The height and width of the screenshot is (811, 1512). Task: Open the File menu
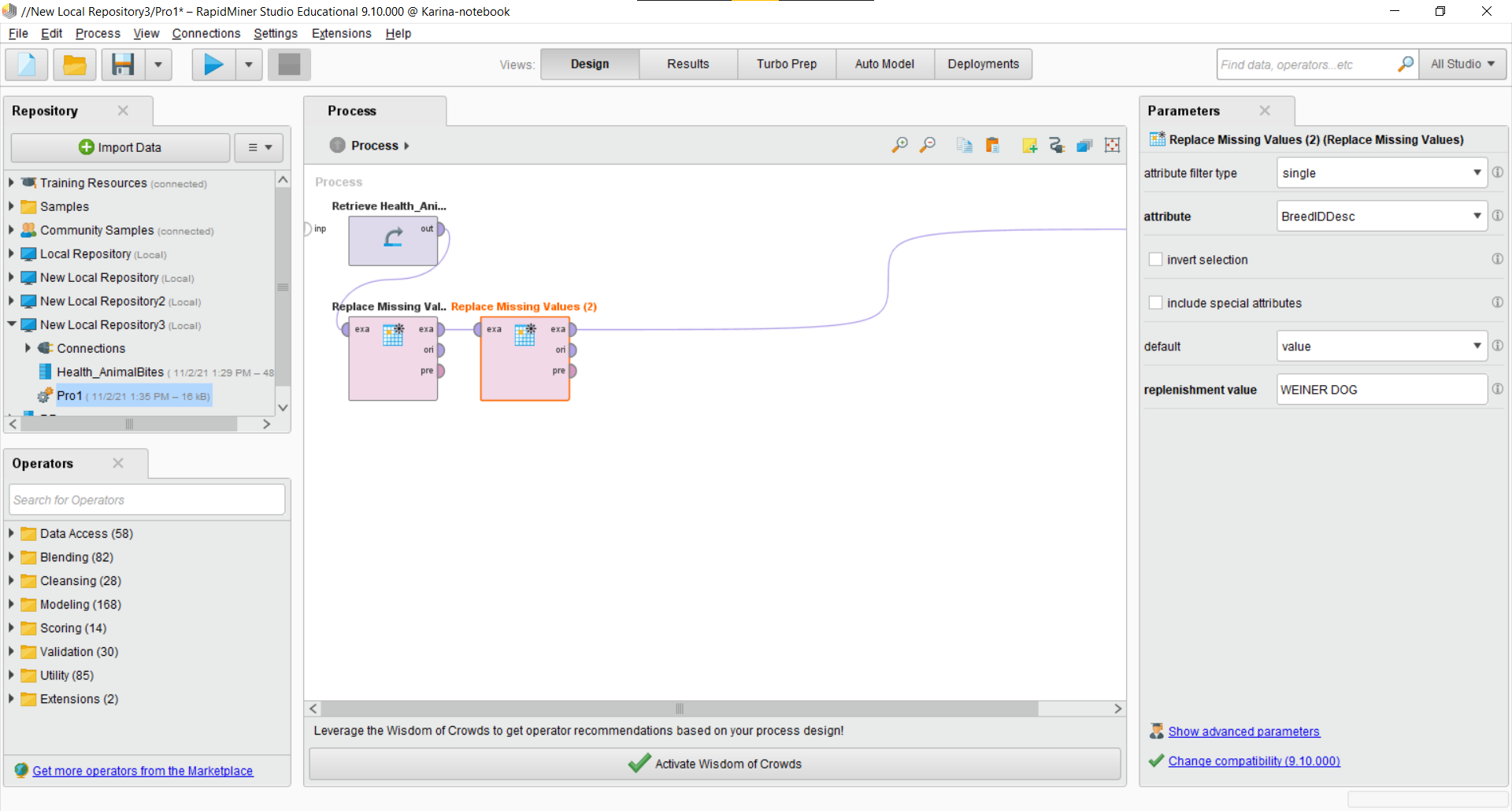[18, 33]
